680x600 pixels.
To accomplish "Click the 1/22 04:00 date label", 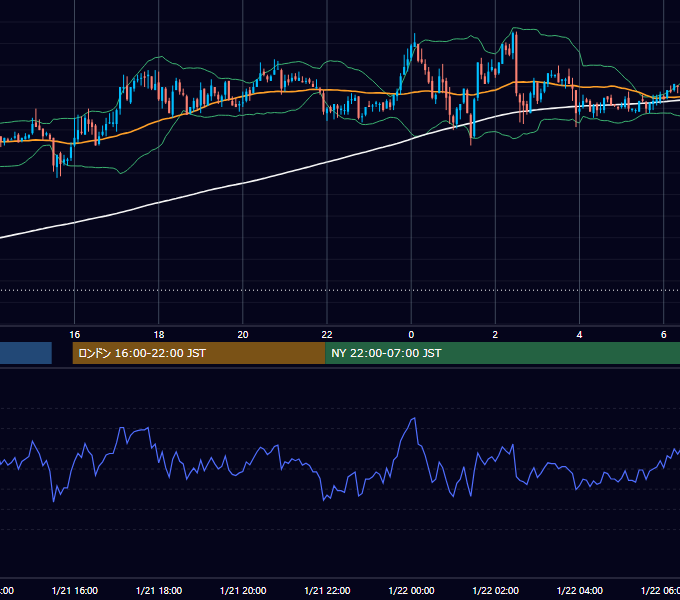I will 579,590.
